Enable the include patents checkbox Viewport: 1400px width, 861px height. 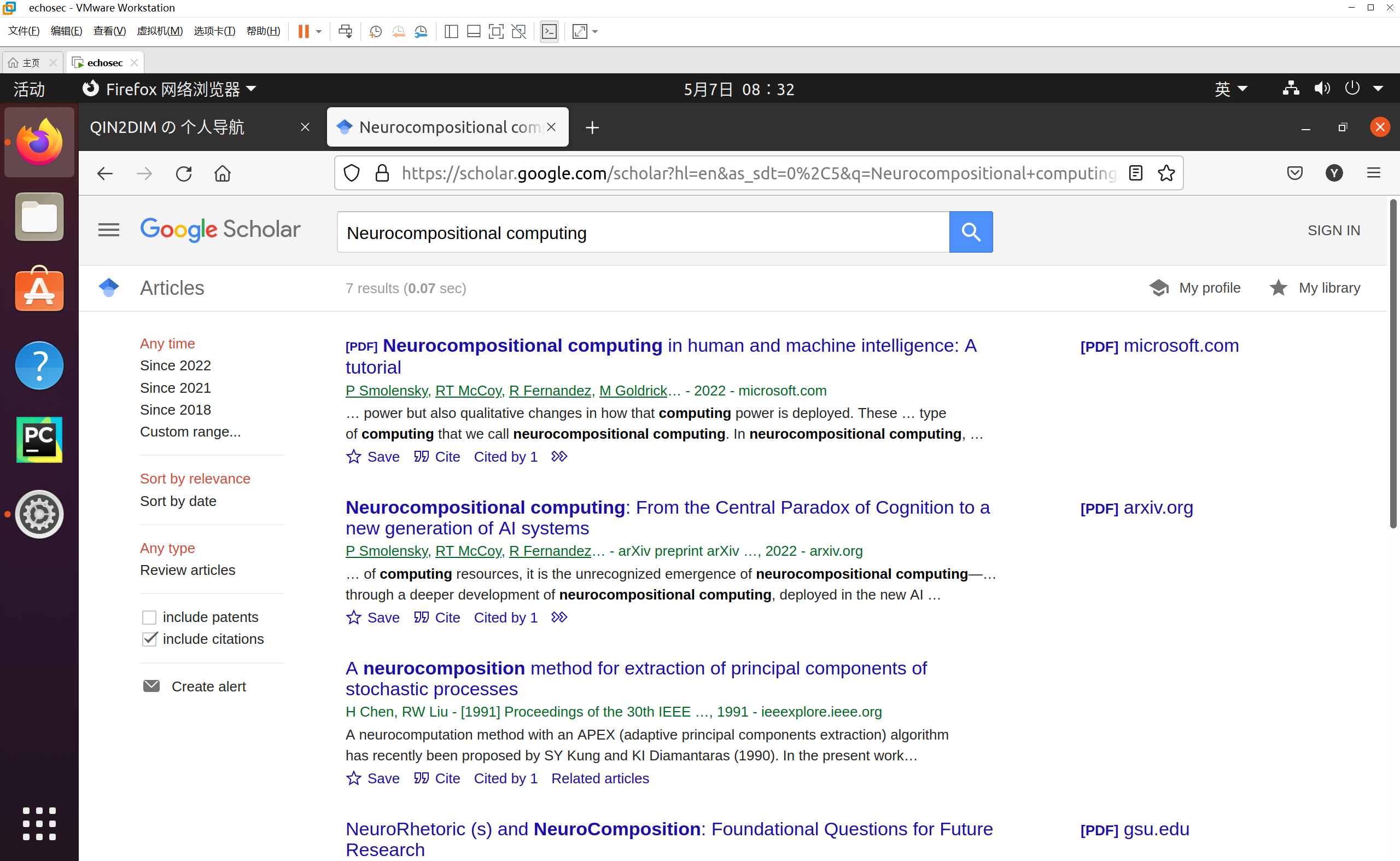coord(149,617)
